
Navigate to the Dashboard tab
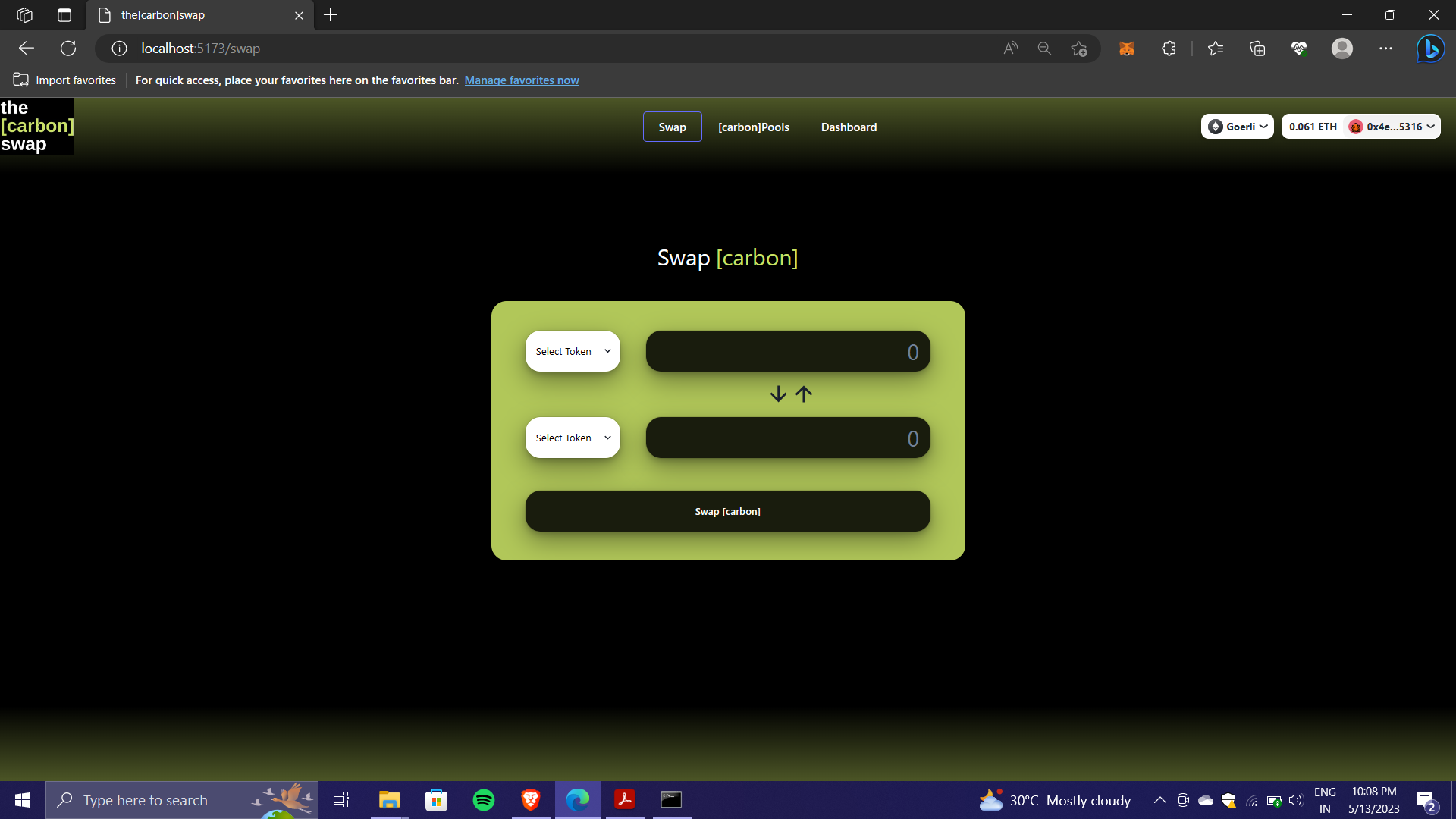click(x=849, y=127)
